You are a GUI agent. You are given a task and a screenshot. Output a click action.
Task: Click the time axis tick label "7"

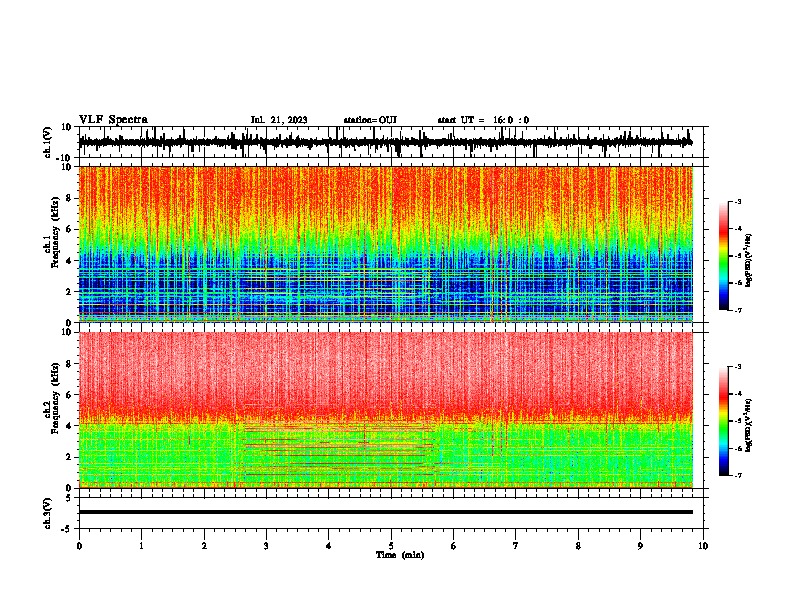click(516, 546)
